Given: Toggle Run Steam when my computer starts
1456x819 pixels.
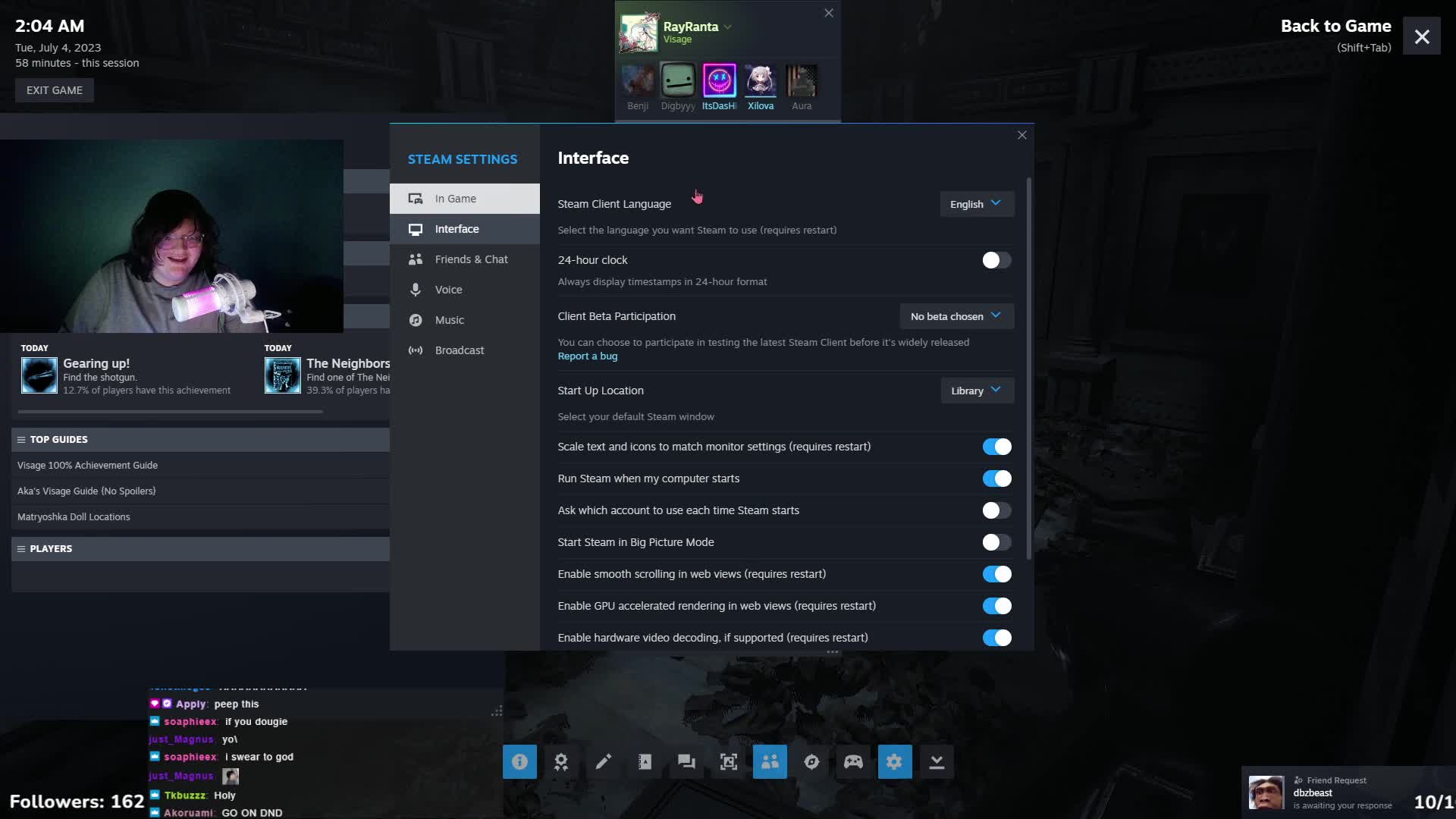Looking at the screenshot, I should click(x=996, y=479).
